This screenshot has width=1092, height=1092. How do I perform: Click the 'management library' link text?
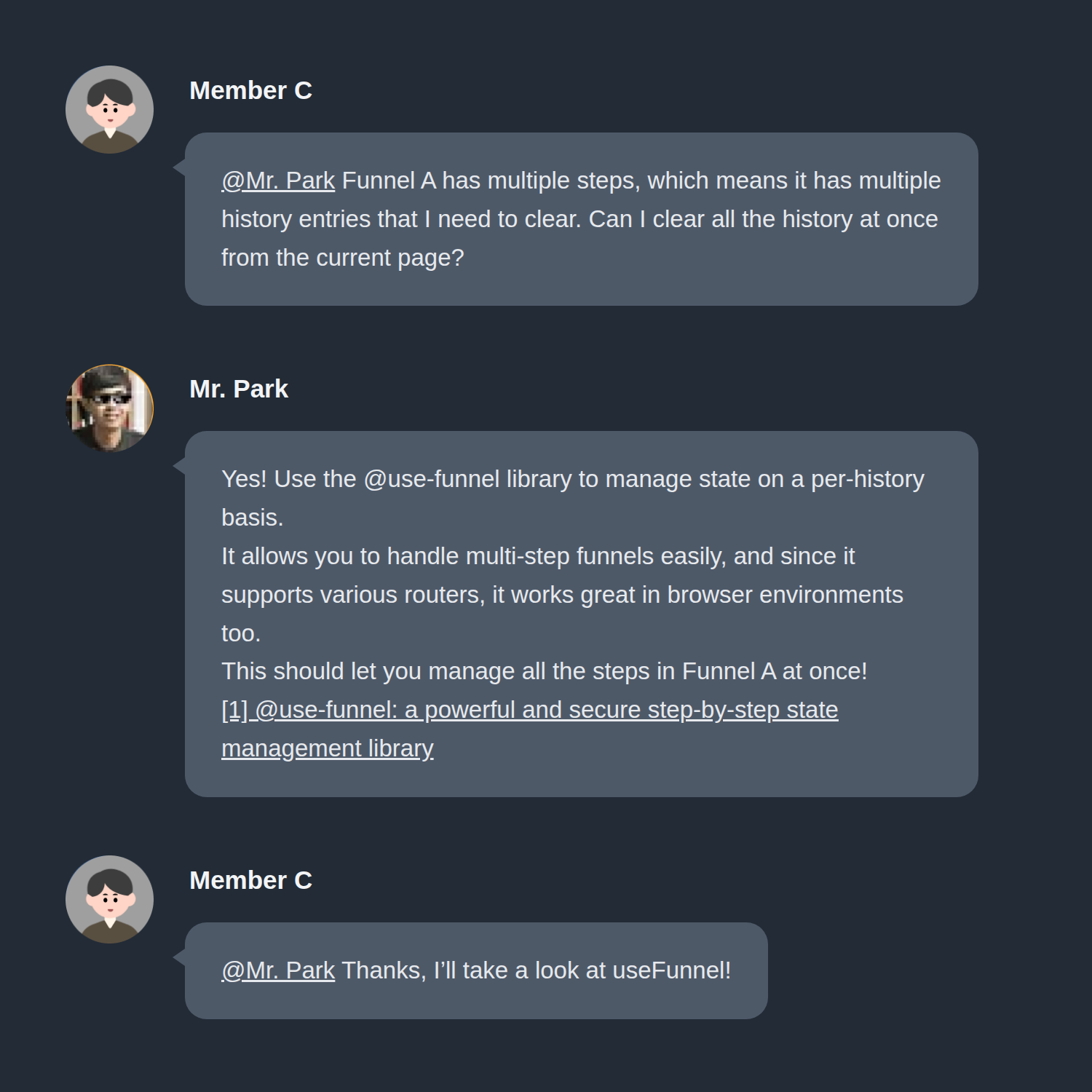pos(328,748)
